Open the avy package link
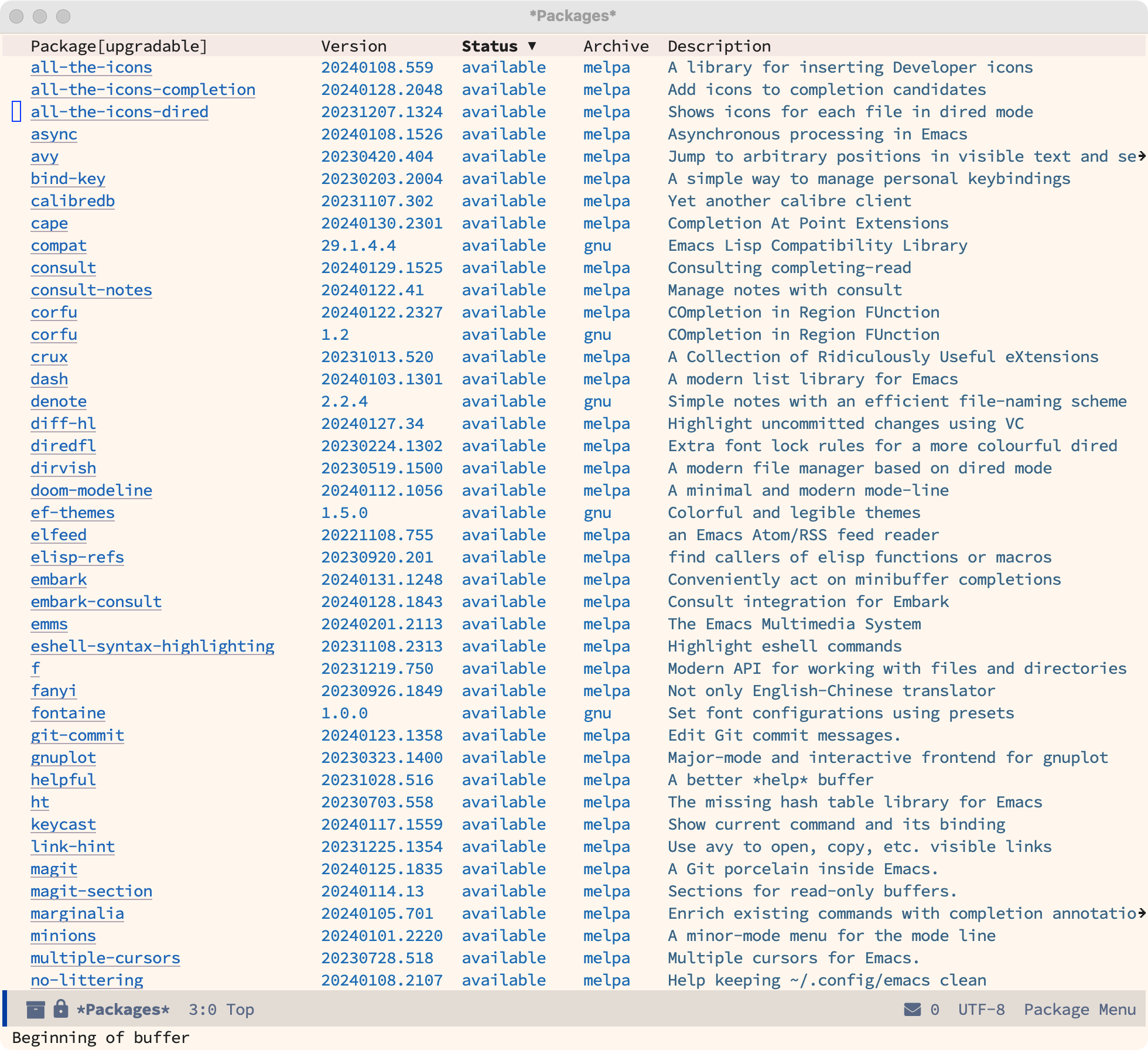 click(45, 156)
